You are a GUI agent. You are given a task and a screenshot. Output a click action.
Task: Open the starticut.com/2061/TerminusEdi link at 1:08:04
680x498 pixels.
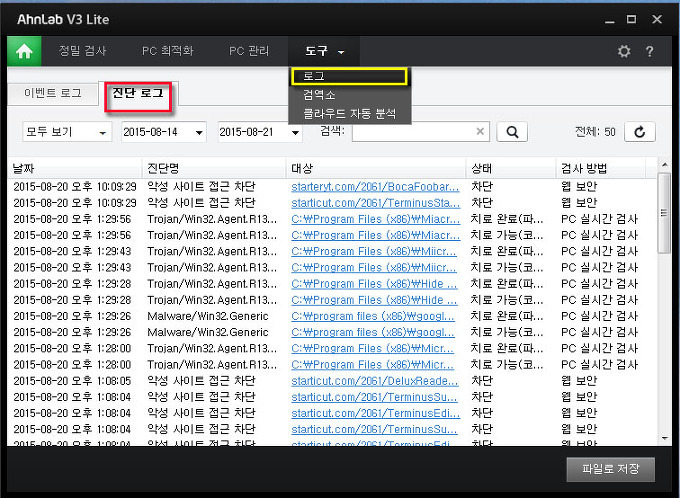[376, 413]
